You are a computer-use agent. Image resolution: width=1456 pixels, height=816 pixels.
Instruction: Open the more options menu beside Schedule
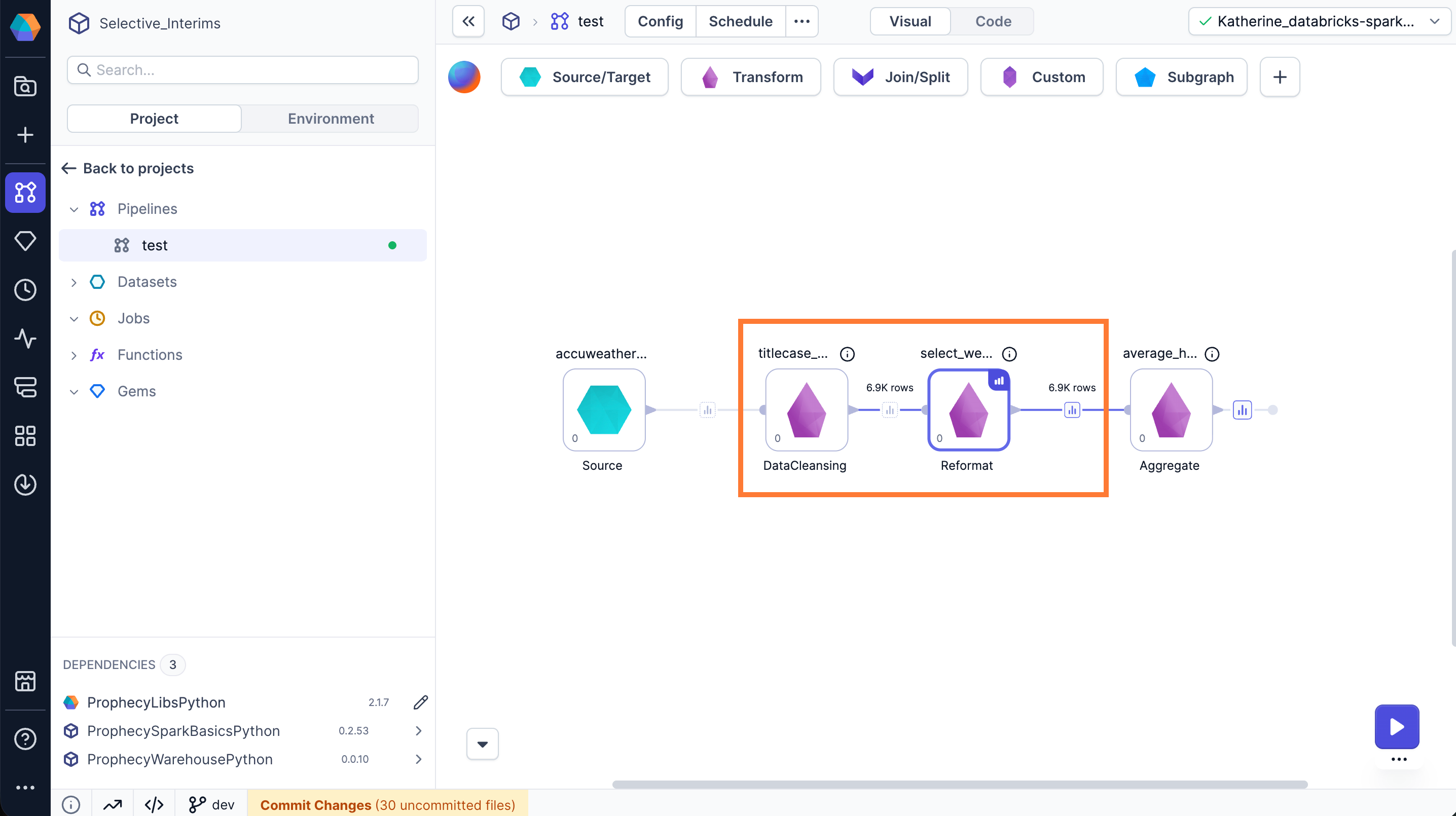[802, 21]
